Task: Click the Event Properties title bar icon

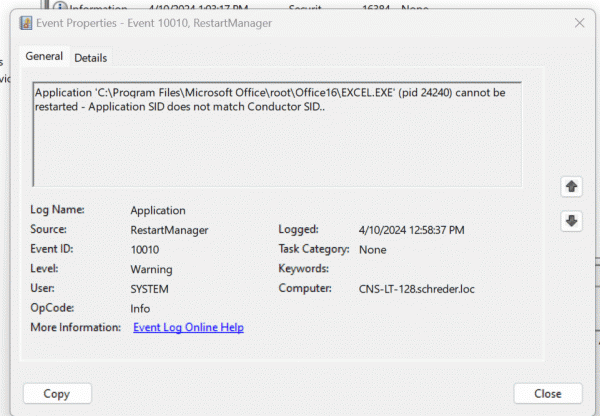Action: 26,23
